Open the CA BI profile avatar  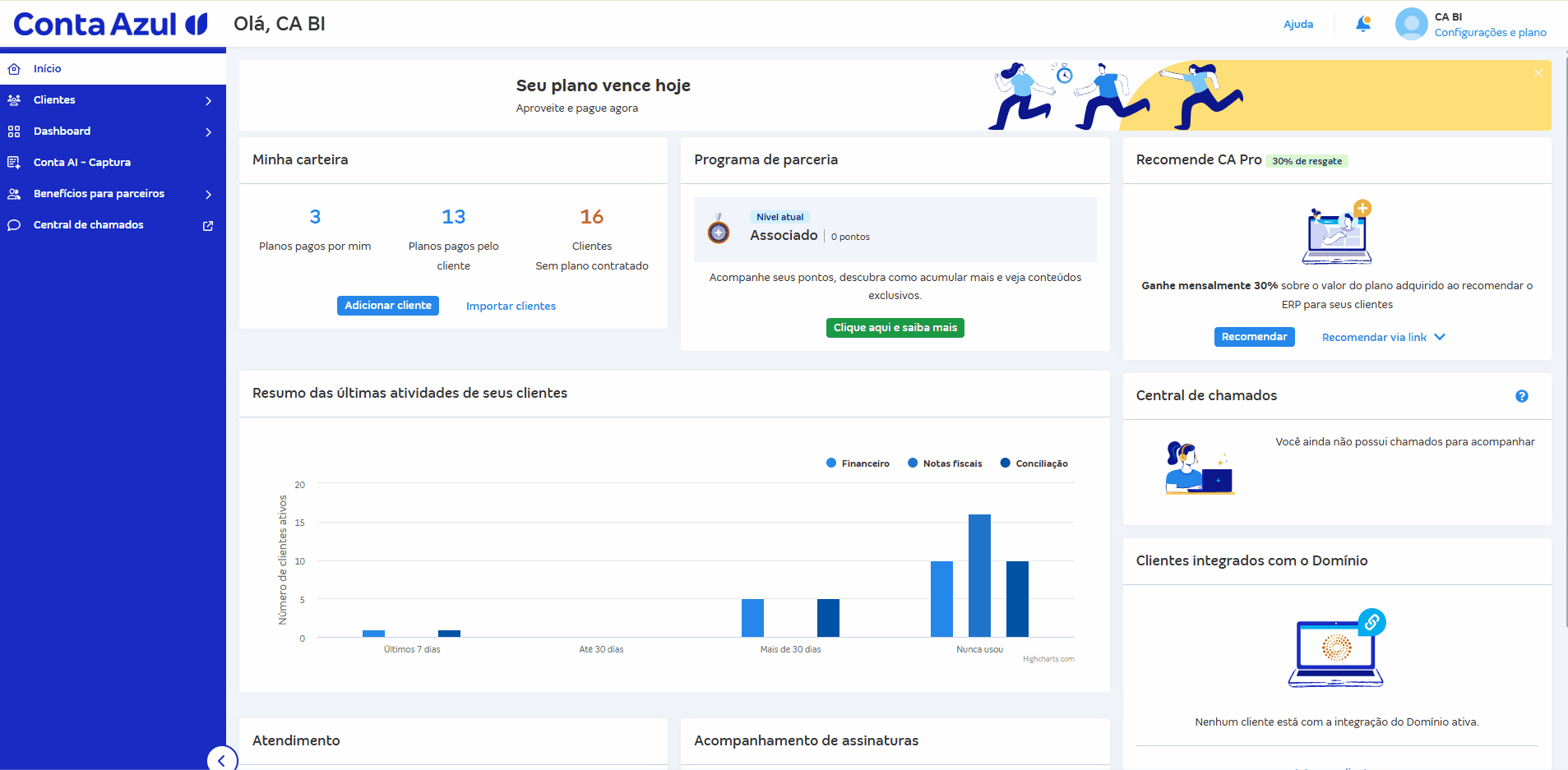pos(1411,23)
